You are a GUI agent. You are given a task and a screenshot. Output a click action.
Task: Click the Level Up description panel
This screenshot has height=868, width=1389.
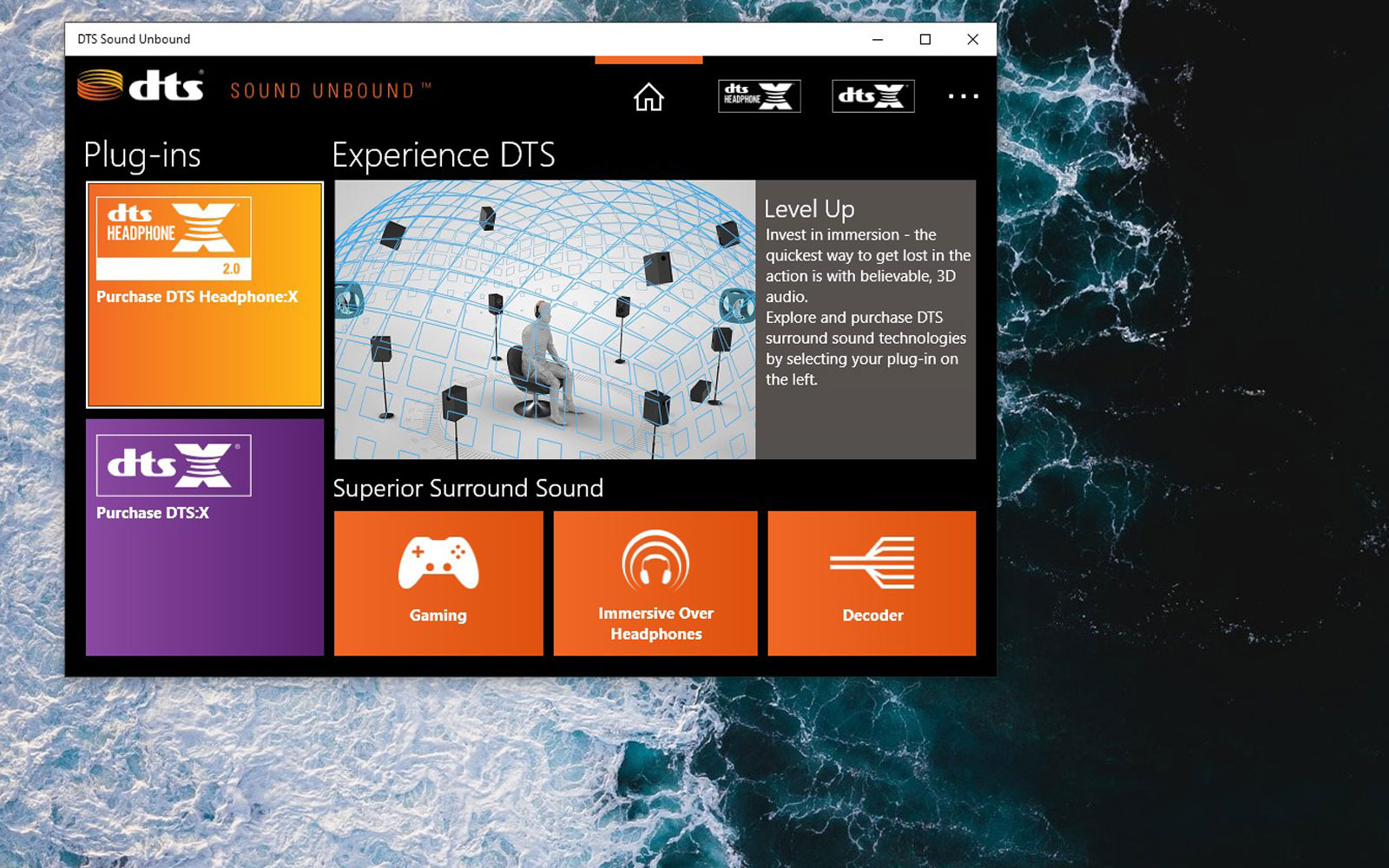tap(866, 319)
